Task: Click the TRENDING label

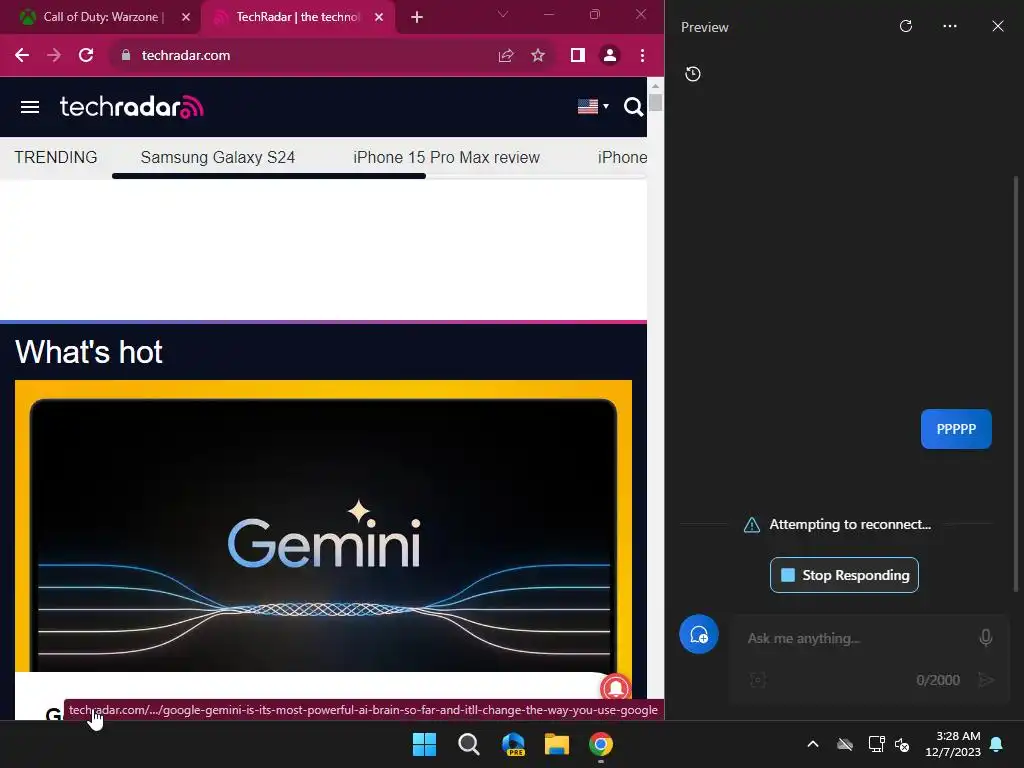Action: pos(56,157)
